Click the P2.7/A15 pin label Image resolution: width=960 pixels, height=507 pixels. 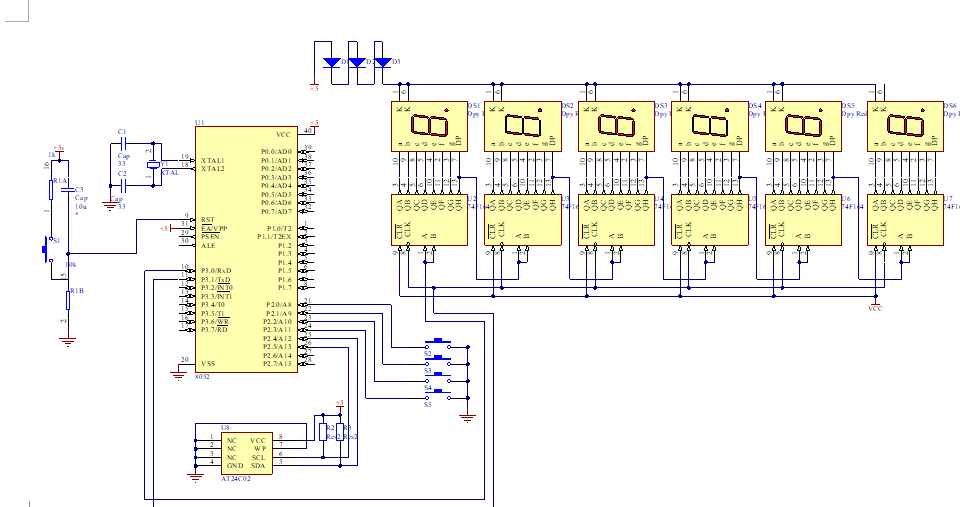pyautogui.click(x=277, y=364)
